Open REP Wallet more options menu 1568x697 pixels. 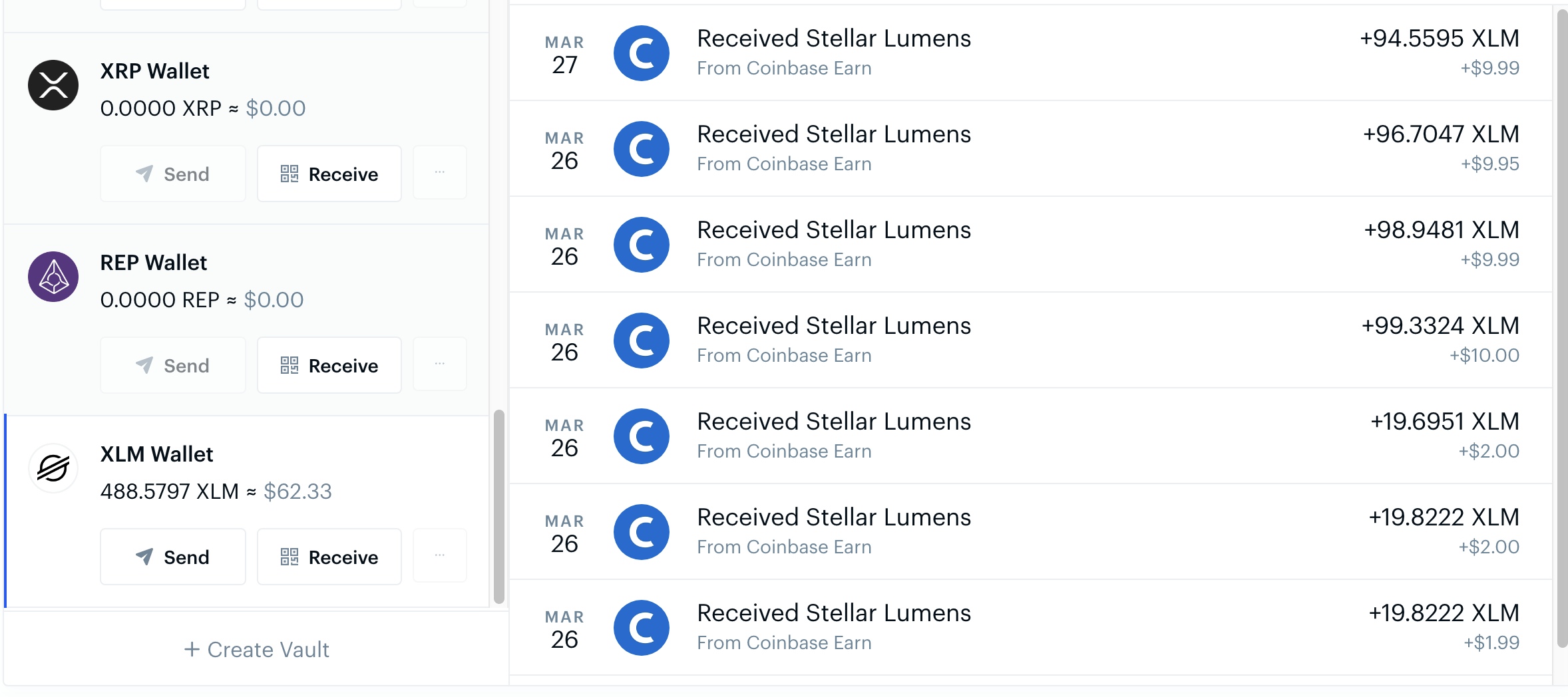[439, 364]
